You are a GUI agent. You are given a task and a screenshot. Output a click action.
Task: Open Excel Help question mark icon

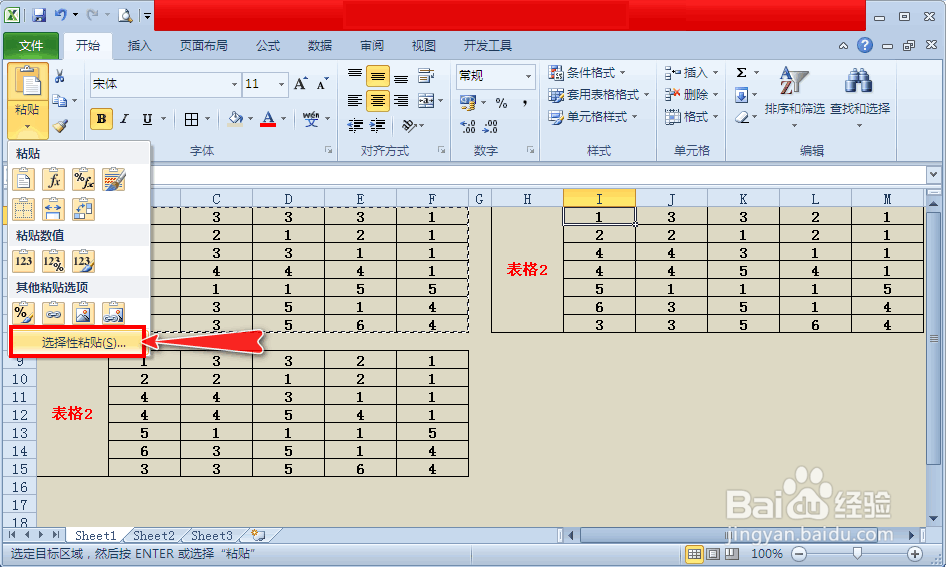(865, 45)
